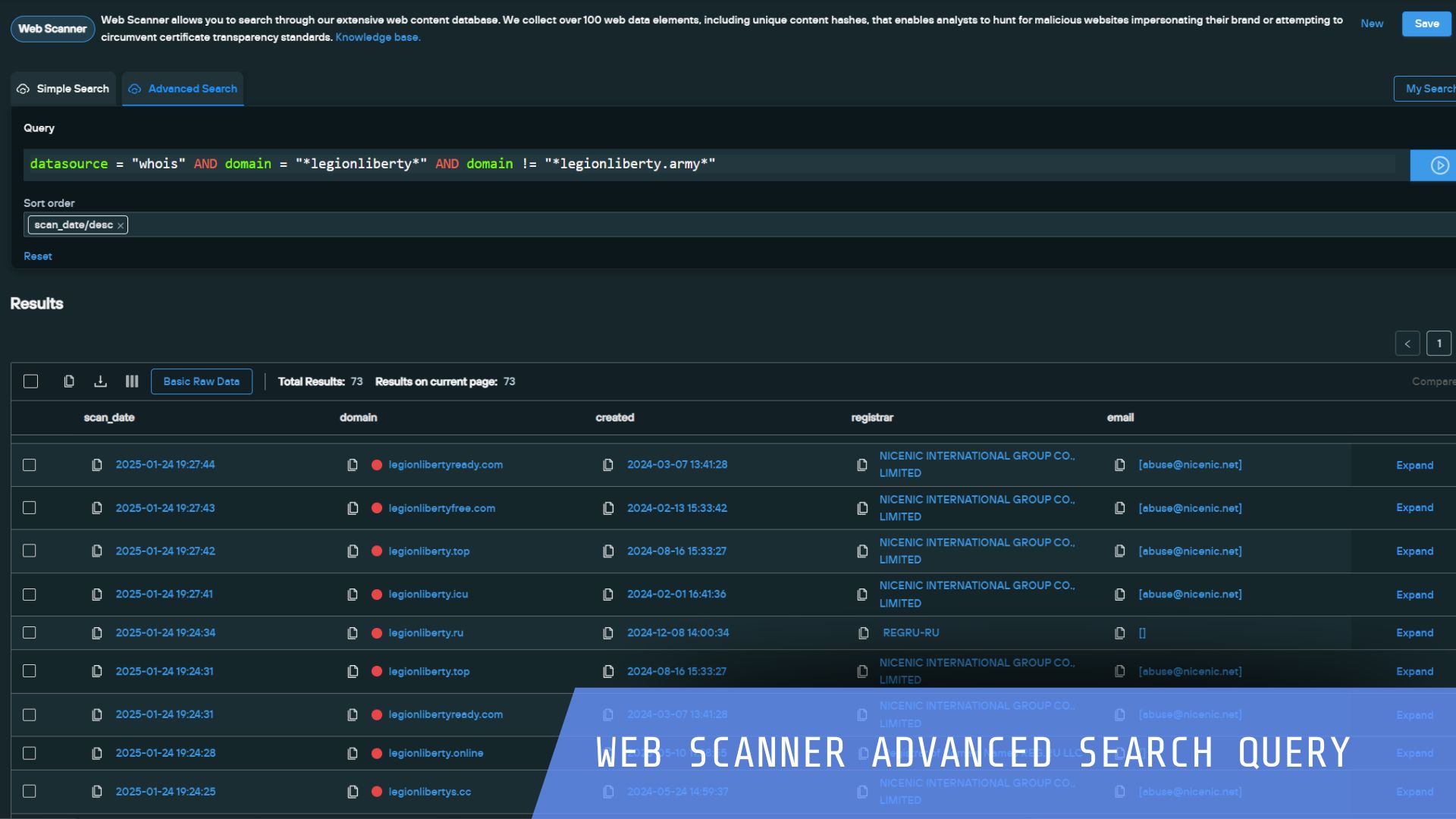
Task: Check row scanned 2025-01-24 19:24:31 legionliberty.top
Action: point(30,672)
